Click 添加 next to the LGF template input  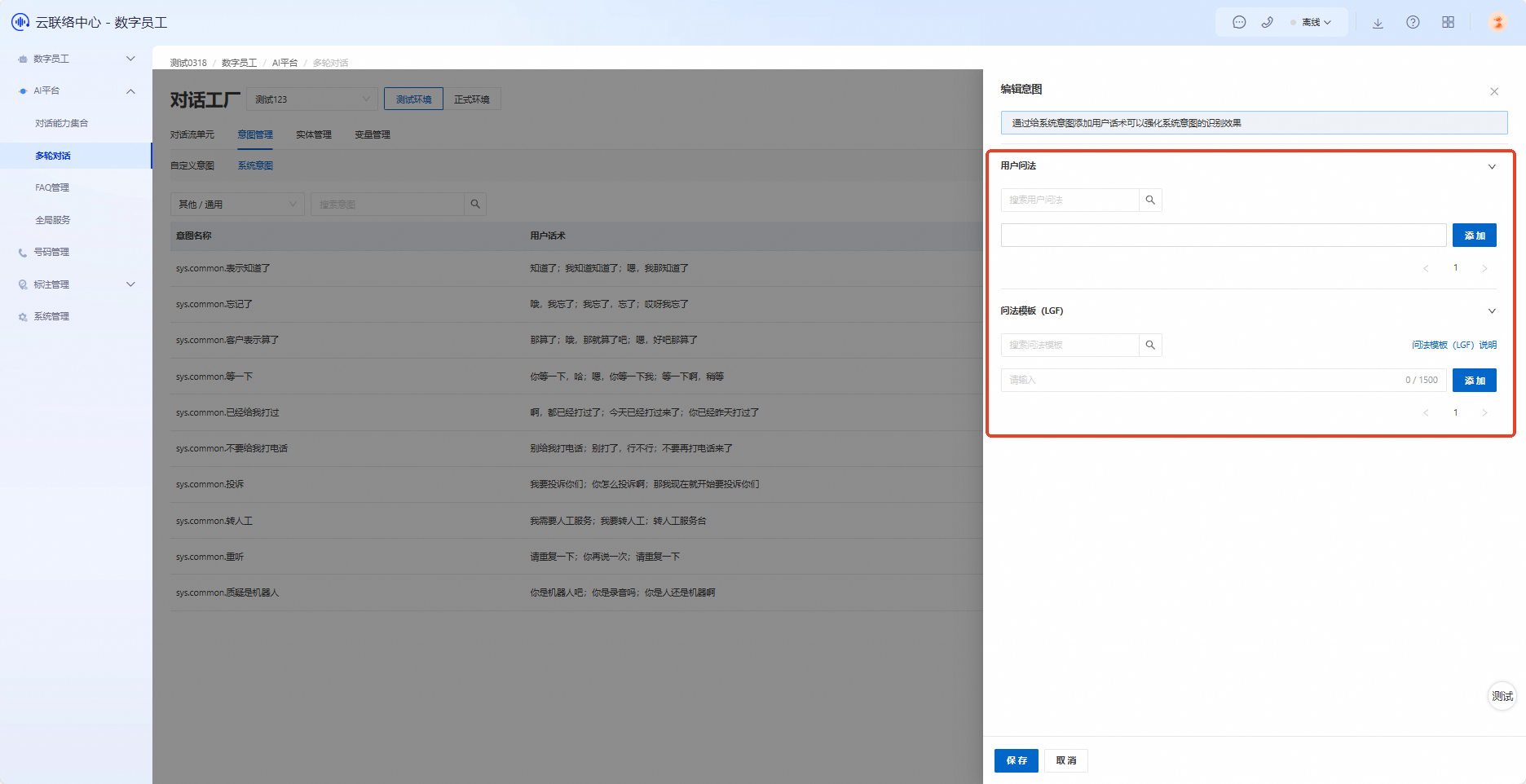(x=1475, y=381)
